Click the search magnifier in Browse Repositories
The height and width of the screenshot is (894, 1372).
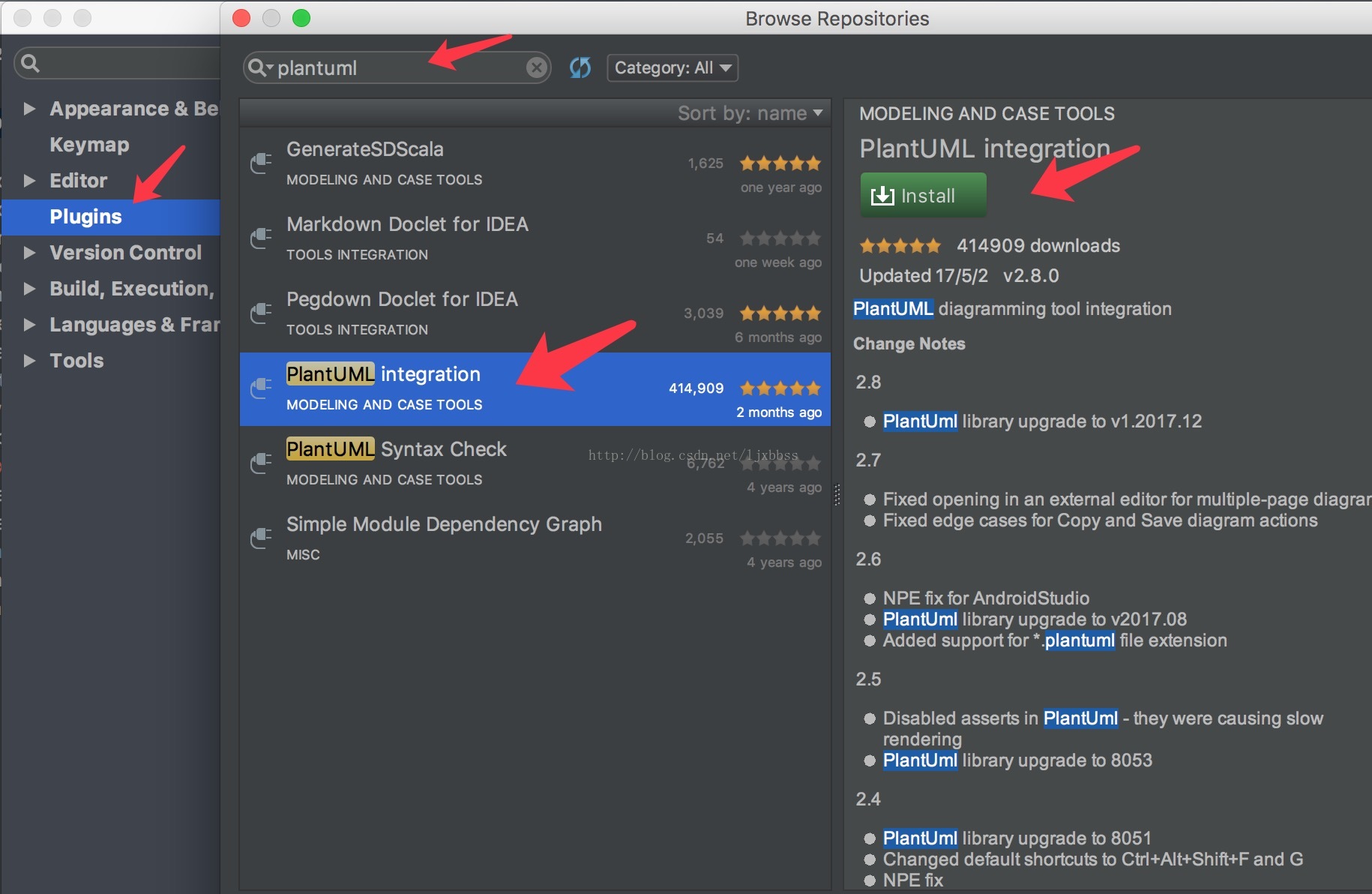256,67
